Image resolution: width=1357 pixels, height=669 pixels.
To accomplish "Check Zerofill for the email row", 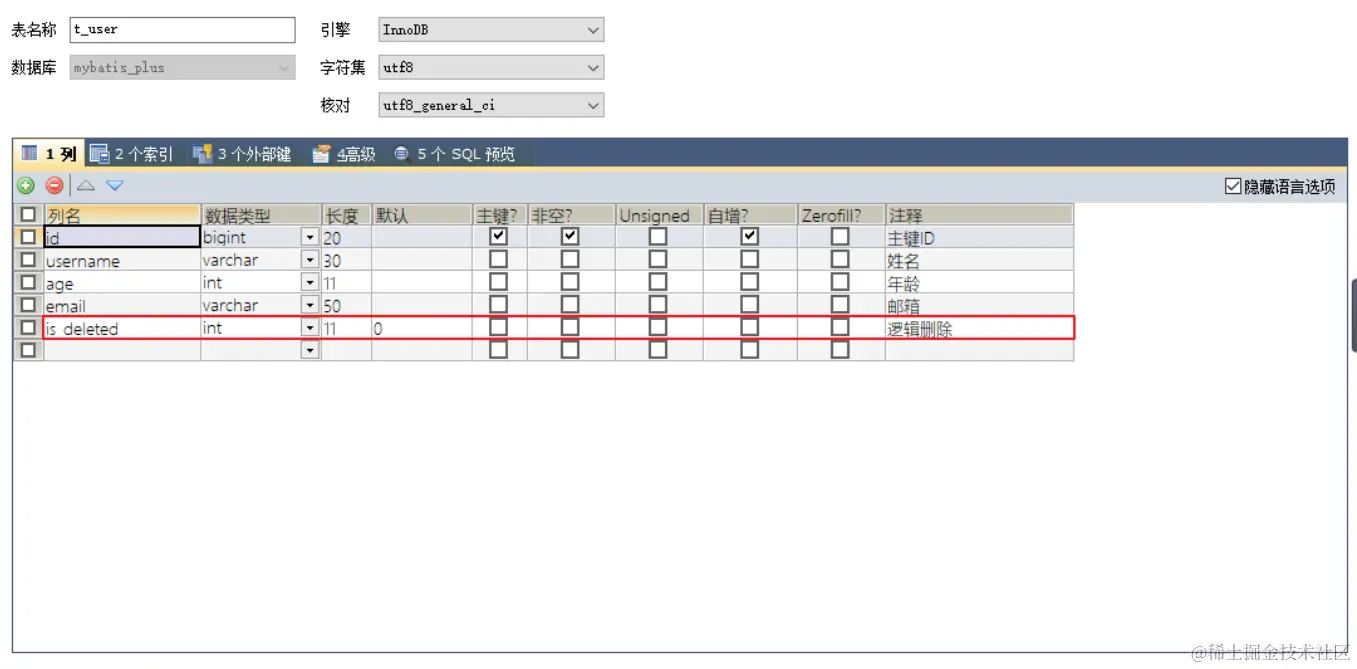I will point(840,305).
